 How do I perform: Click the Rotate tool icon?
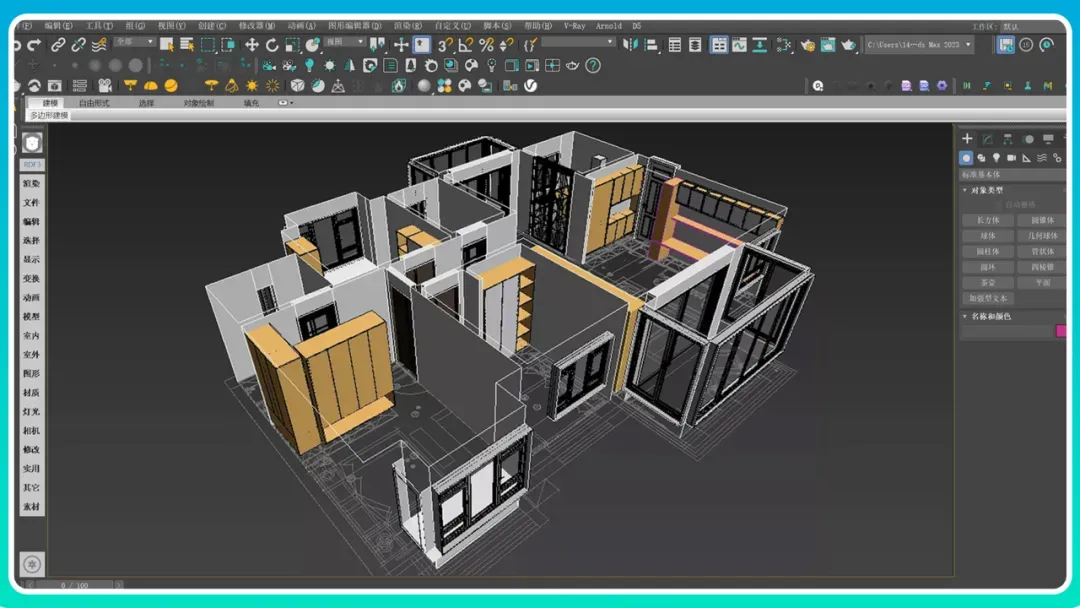click(272, 45)
